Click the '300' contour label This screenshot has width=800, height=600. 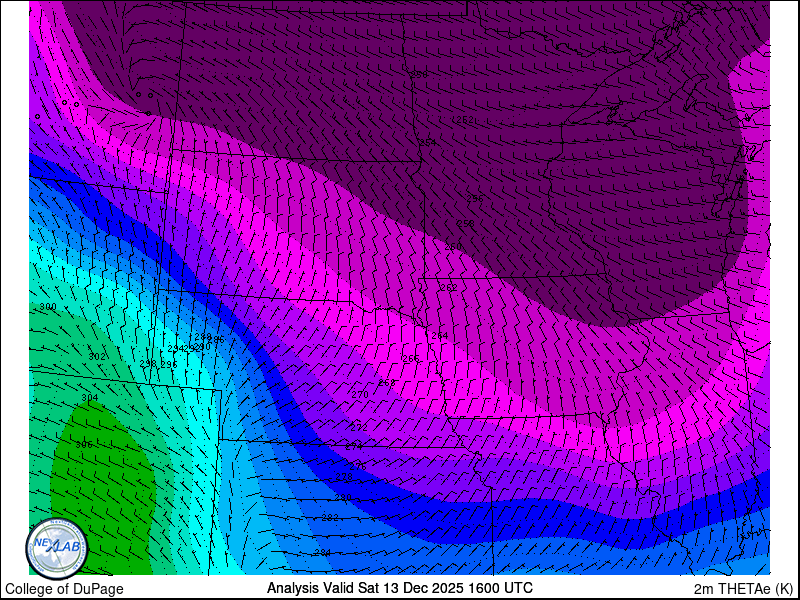pyautogui.click(x=48, y=307)
